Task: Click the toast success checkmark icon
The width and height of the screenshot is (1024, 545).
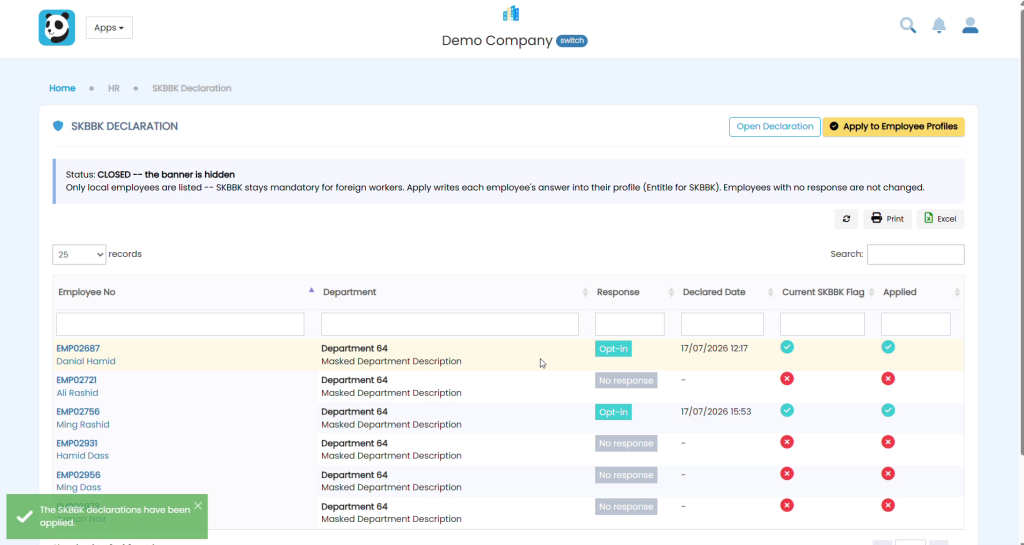Action: coord(25,517)
